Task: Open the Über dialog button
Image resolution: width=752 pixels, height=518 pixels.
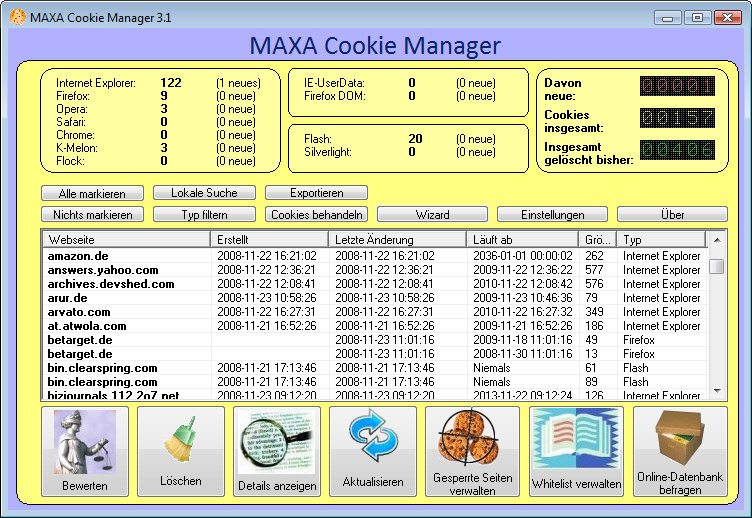Action: (x=672, y=214)
